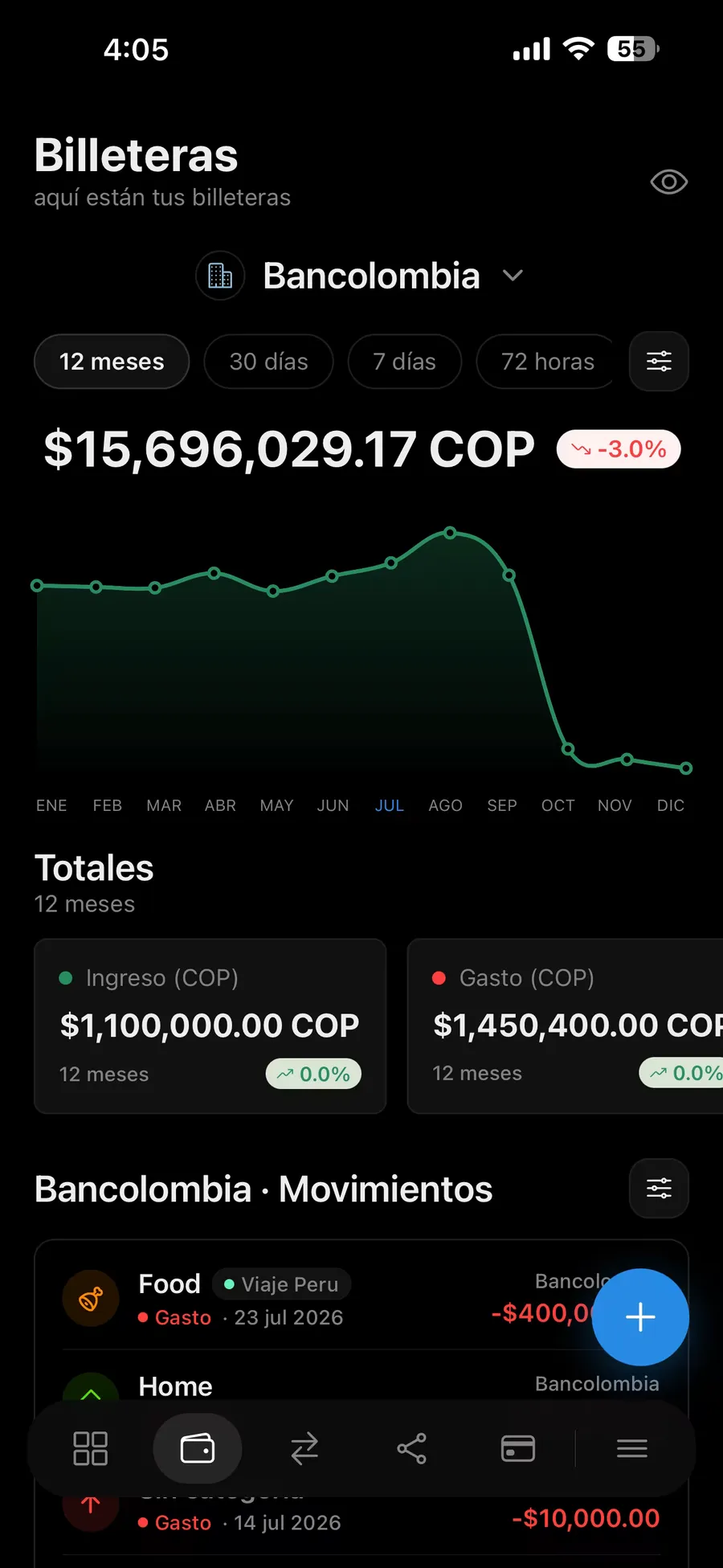Open the share nodes tab
The image size is (723, 1568).
[411, 1448]
